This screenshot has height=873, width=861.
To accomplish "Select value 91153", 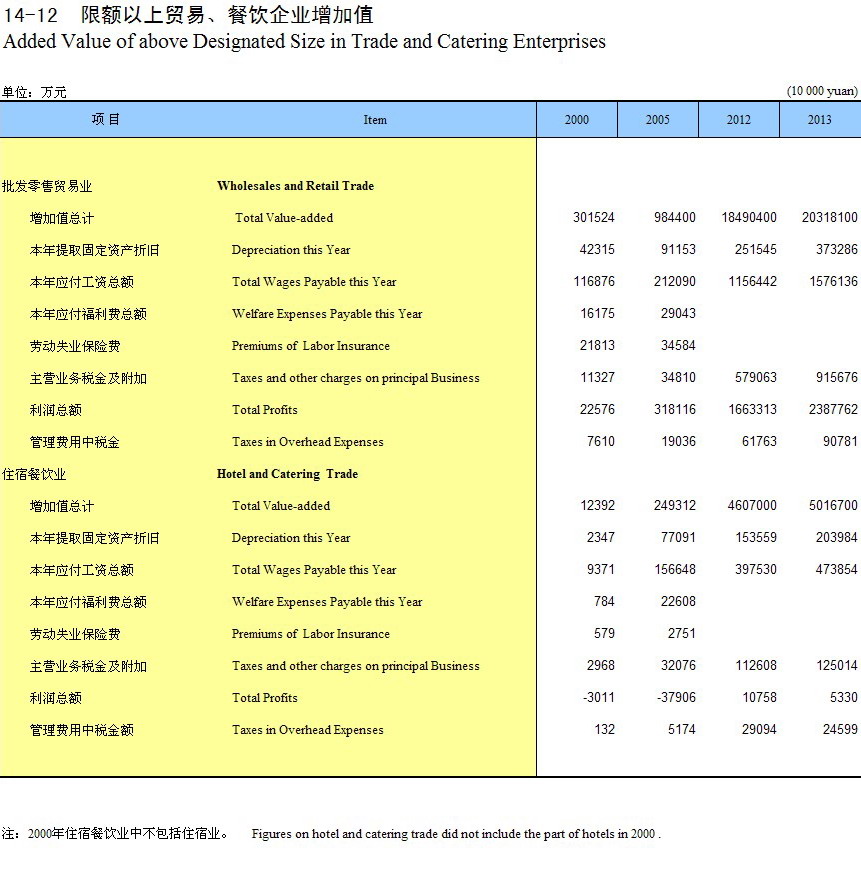I will pyautogui.click(x=678, y=249).
